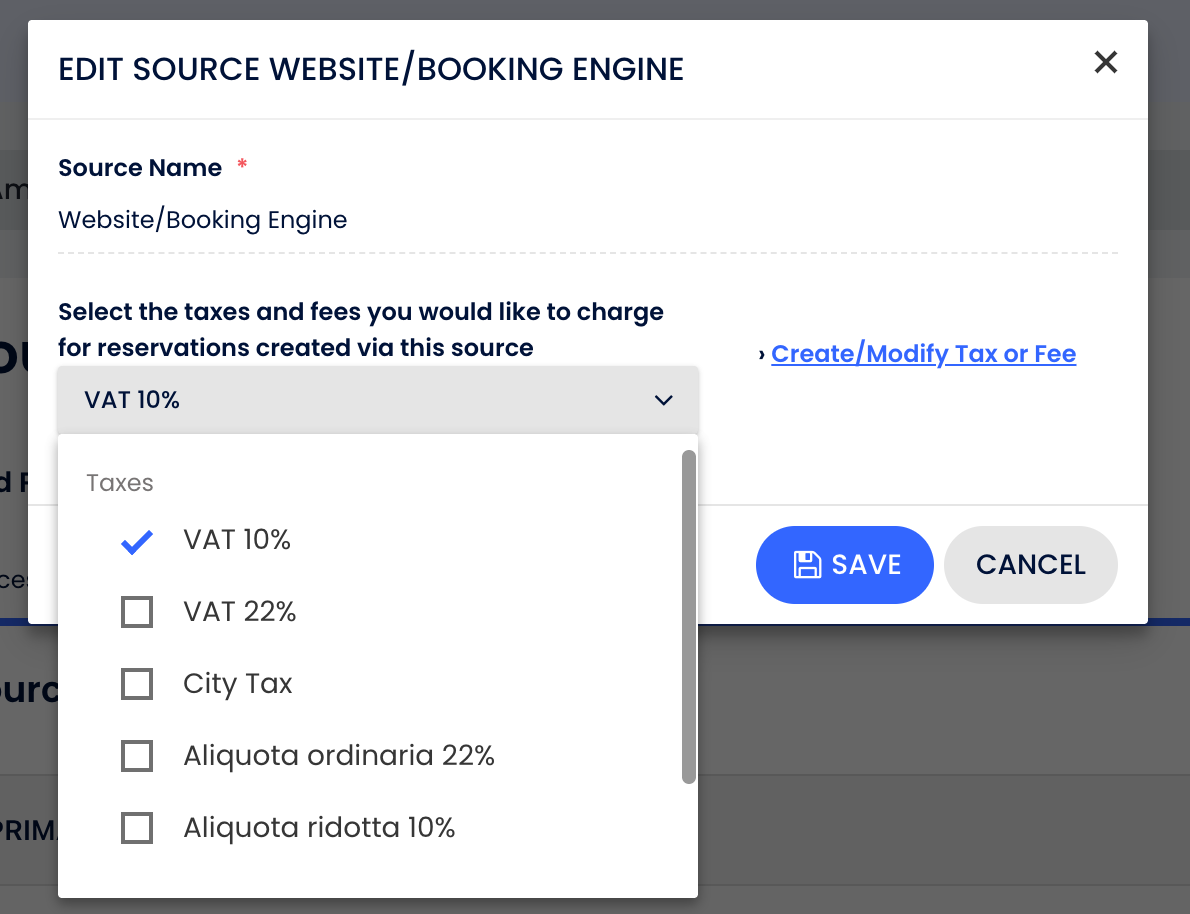Click the floppy disk icon on Save

[806, 565]
